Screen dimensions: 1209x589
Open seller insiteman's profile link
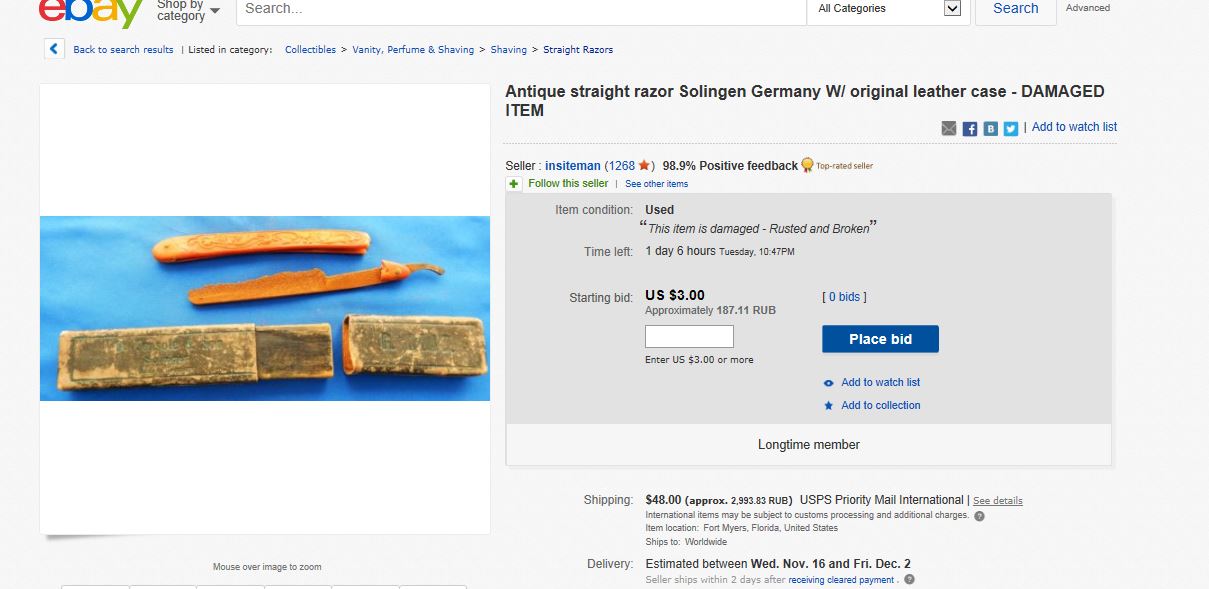coord(573,166)
